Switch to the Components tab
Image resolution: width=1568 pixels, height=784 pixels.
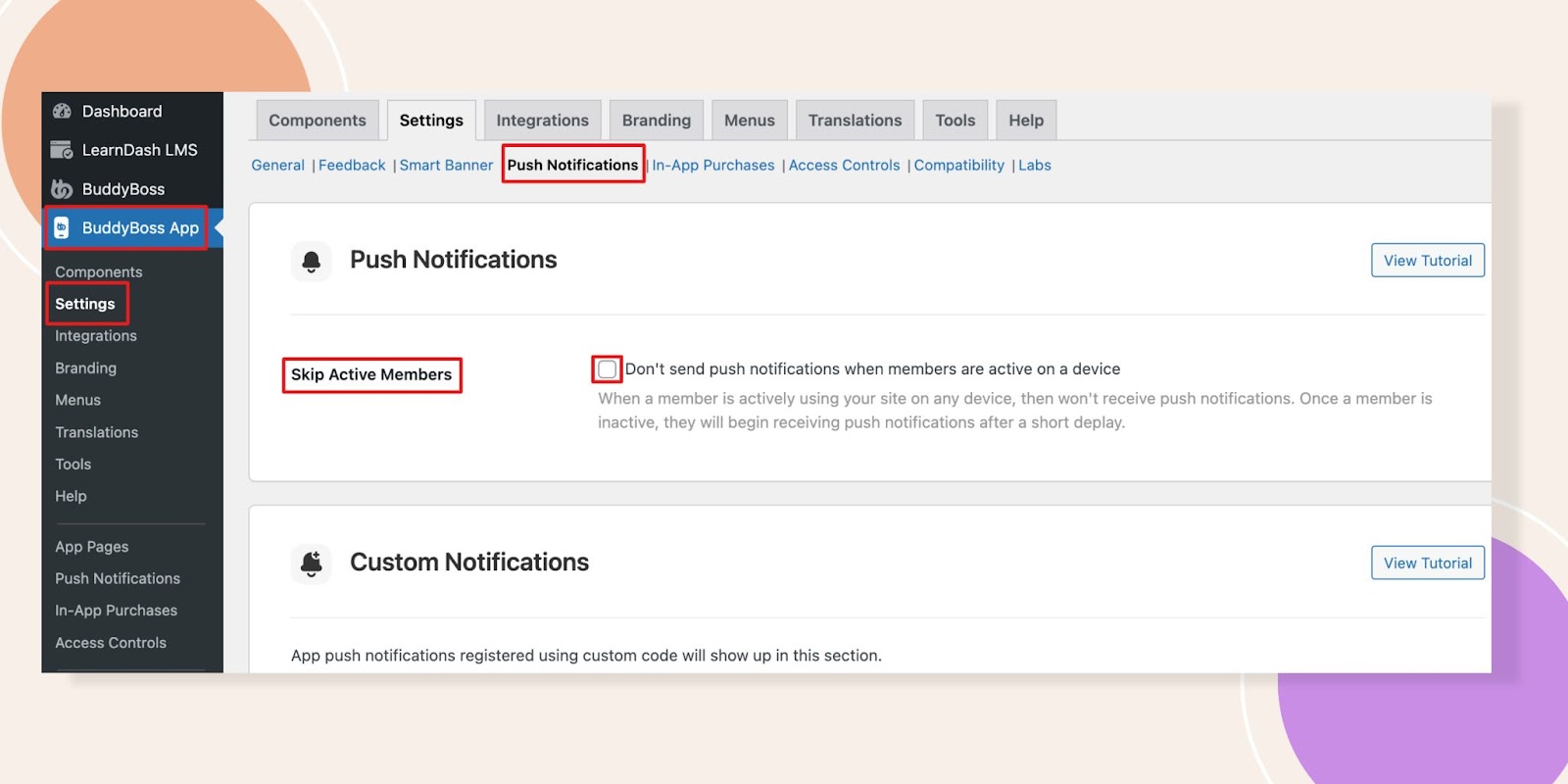point(317,121)
